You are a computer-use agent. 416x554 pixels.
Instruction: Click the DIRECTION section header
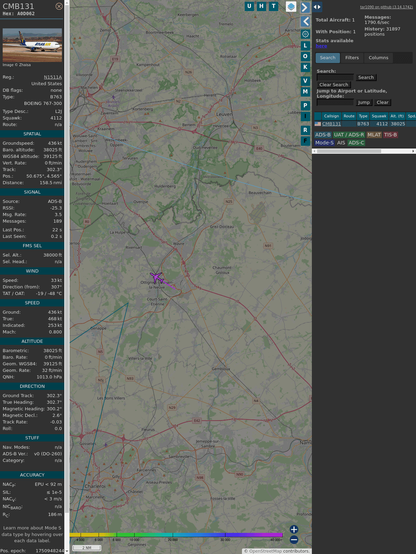pos(32,386)
